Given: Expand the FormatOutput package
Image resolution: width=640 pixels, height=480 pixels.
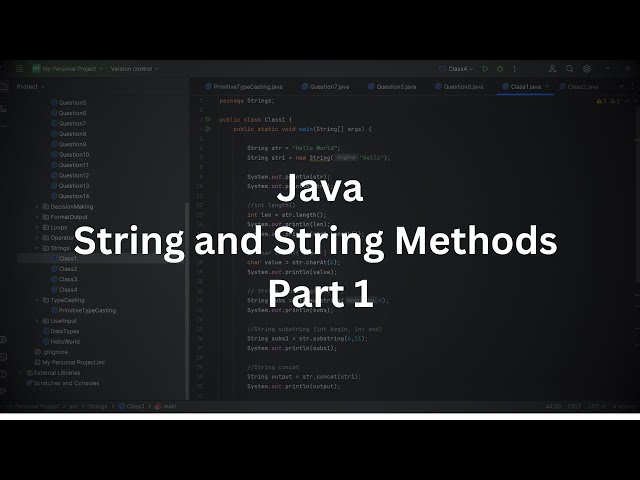Looking at the screenshot, I should click(x=37, y=217).
